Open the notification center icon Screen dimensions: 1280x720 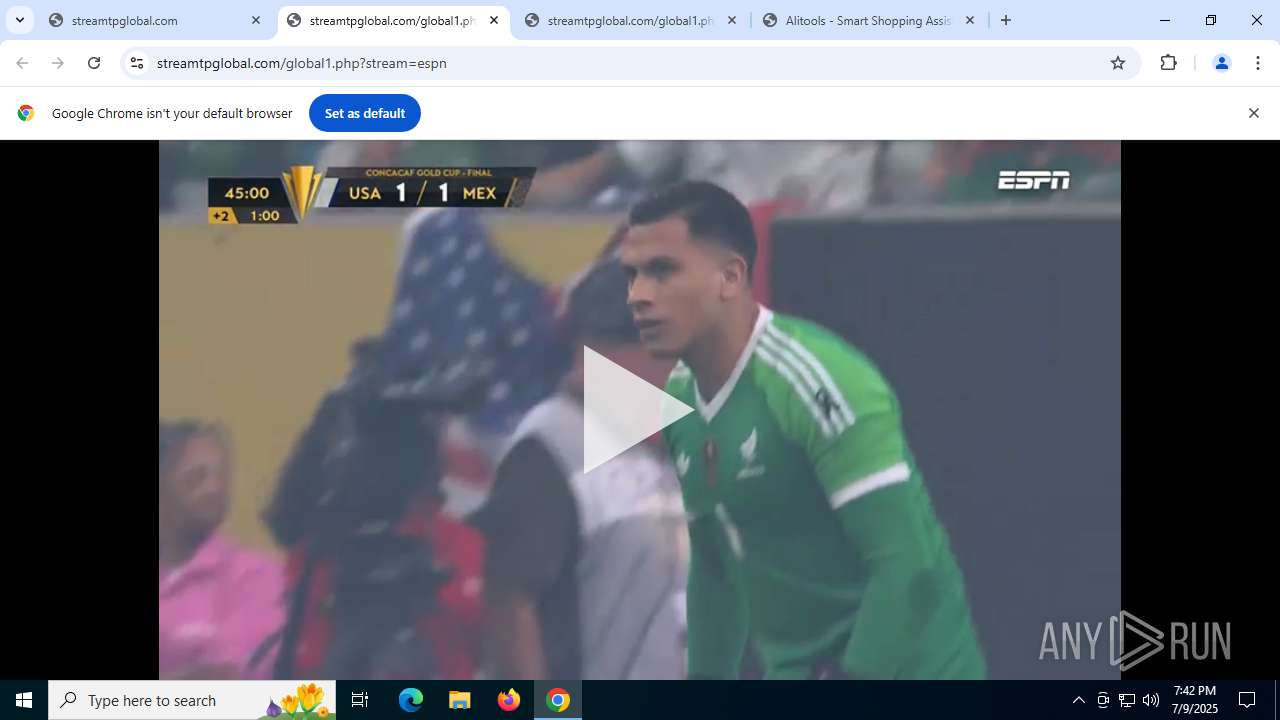pos(1247,700)
